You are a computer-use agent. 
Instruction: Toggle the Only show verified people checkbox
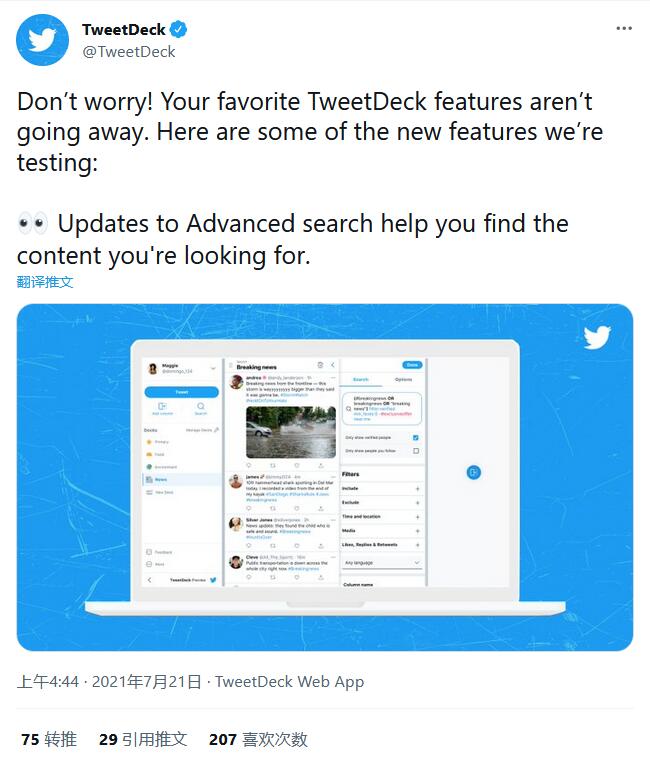click(416, 437)
